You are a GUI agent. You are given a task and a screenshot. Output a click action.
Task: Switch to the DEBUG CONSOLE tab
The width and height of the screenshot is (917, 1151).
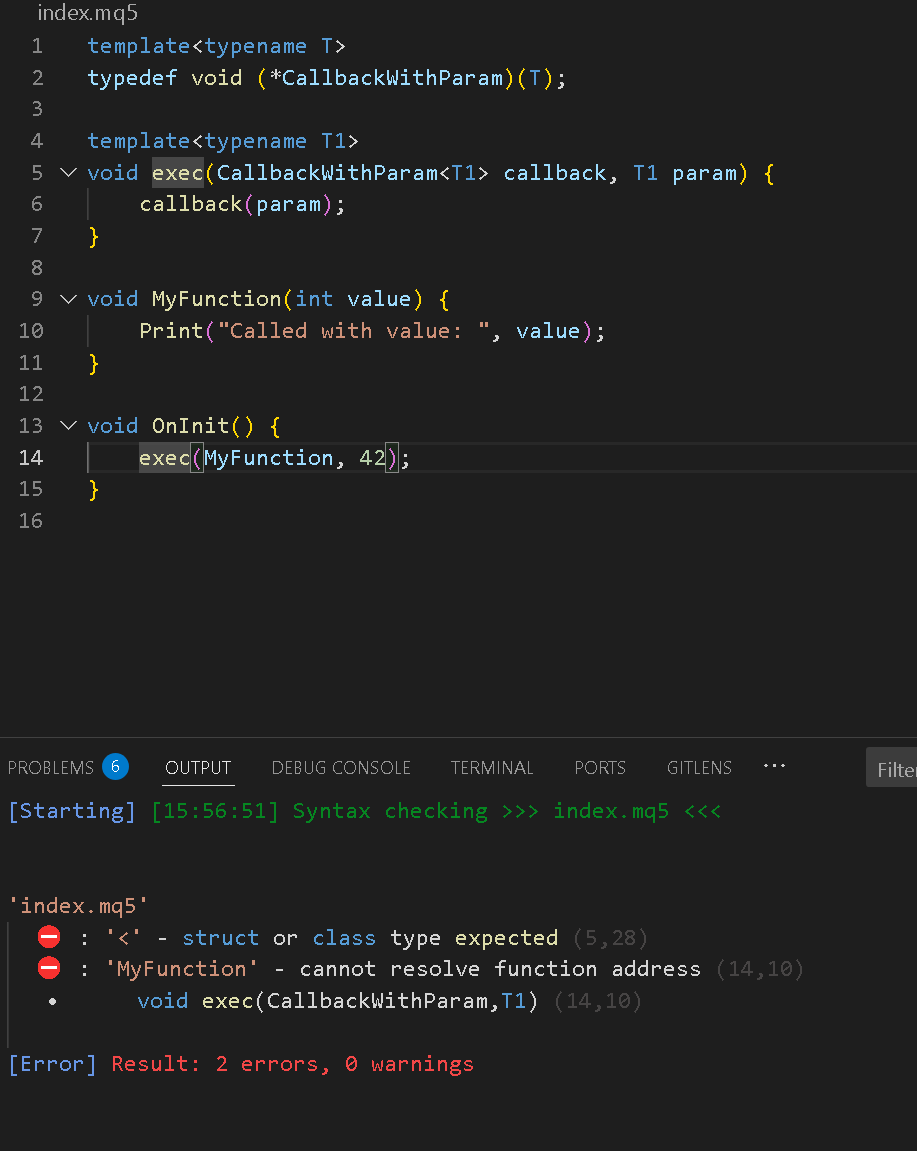click(341, 768)
